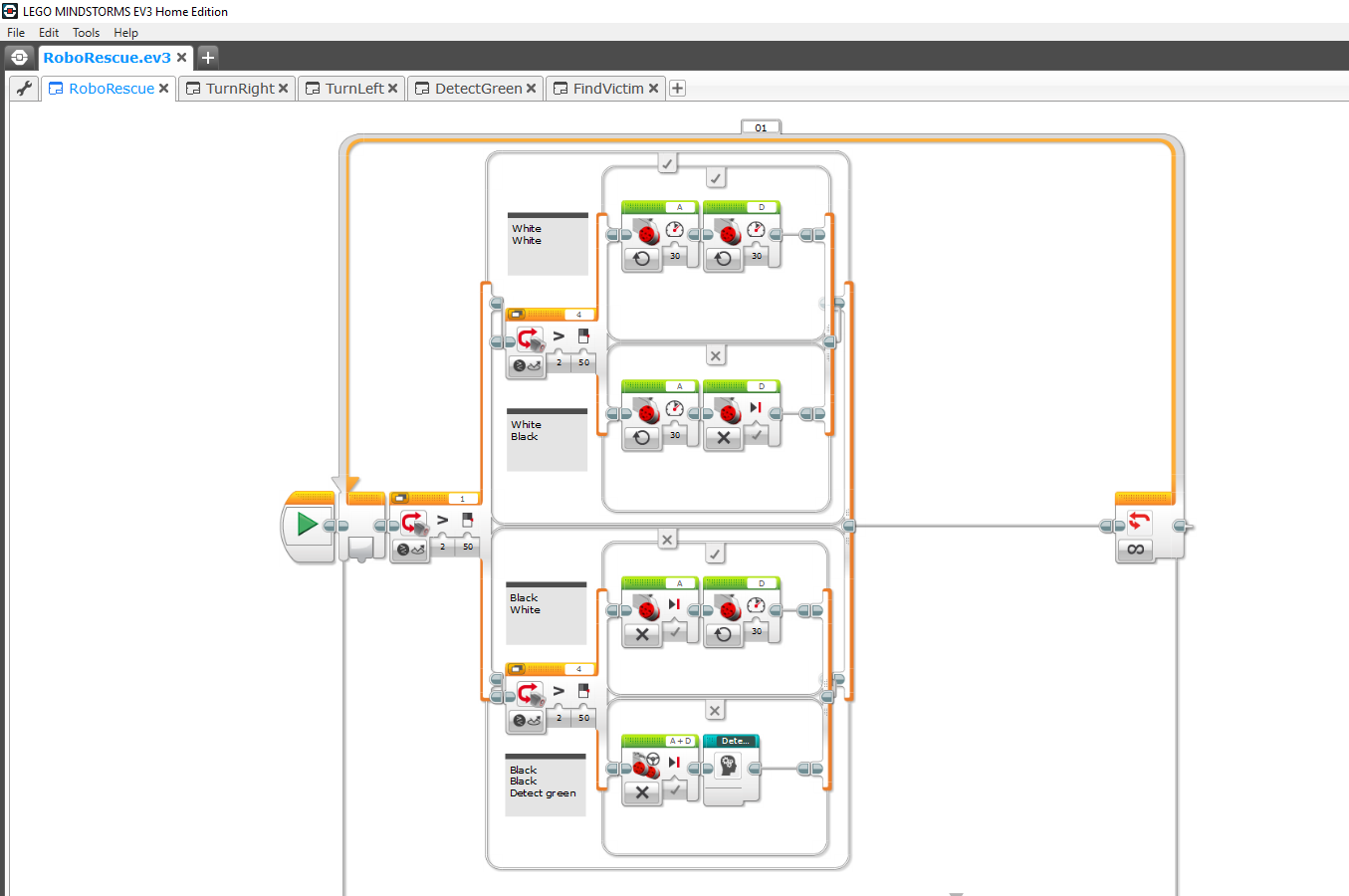
Task: Add a new project next to RoboRescue.ev3
Action: tap(207, 57)
